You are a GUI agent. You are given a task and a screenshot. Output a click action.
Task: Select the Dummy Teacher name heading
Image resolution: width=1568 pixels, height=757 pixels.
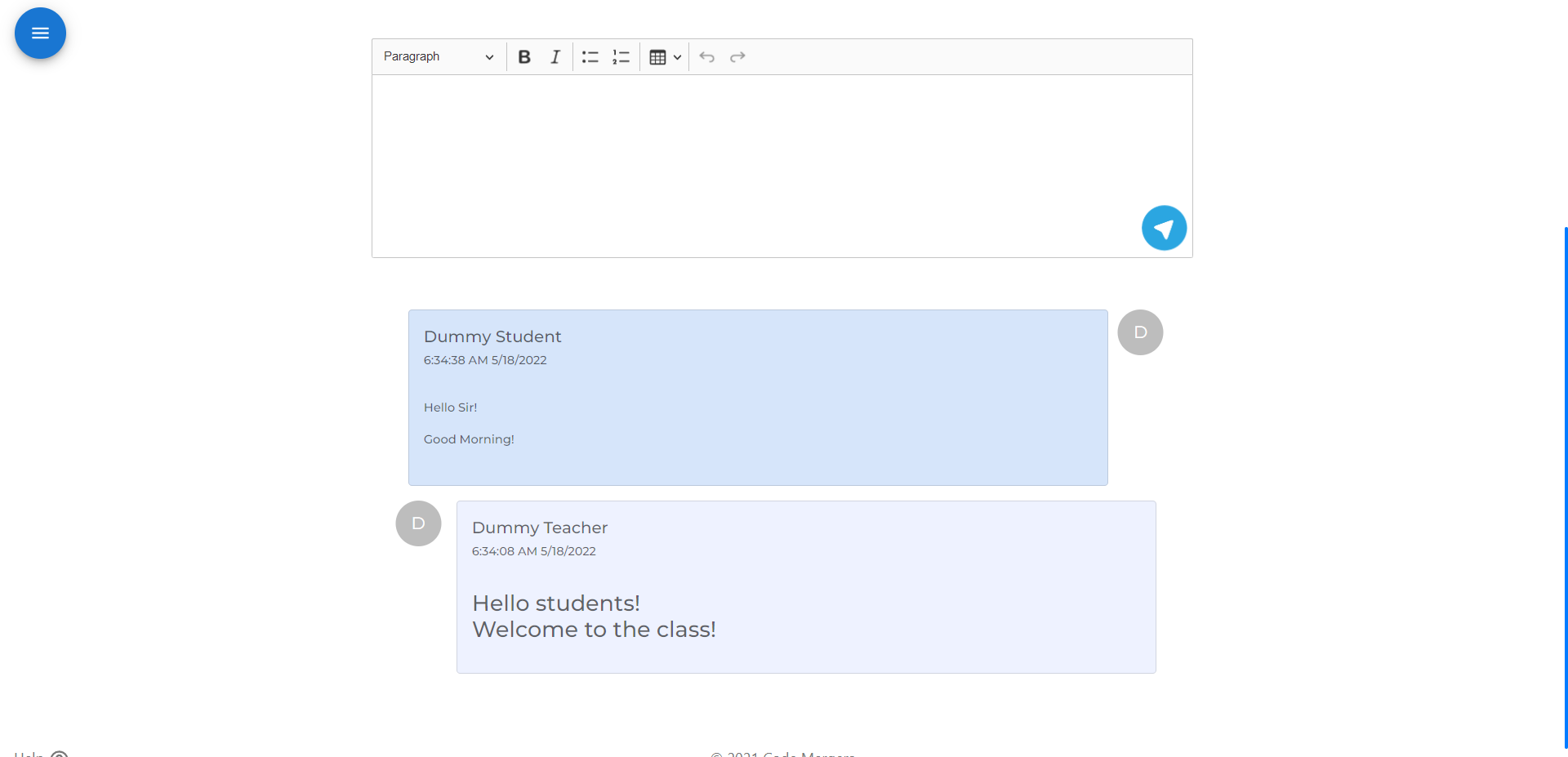[x=540, y=528]
